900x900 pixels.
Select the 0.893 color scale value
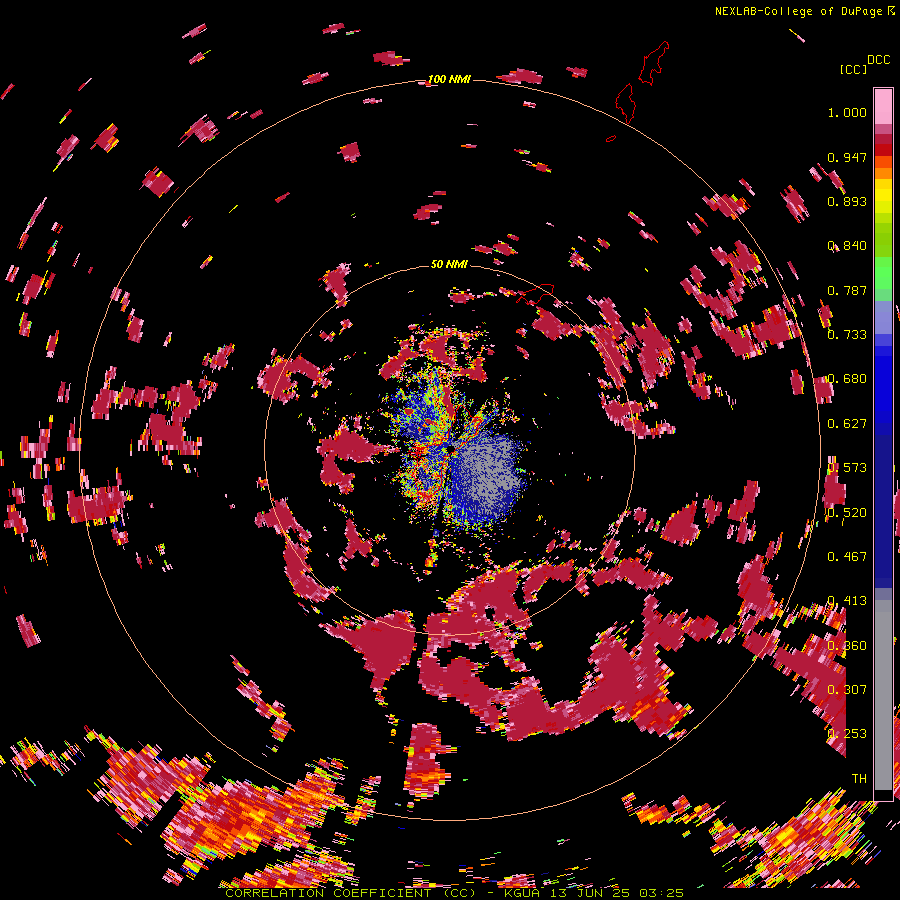coord(847,201)
